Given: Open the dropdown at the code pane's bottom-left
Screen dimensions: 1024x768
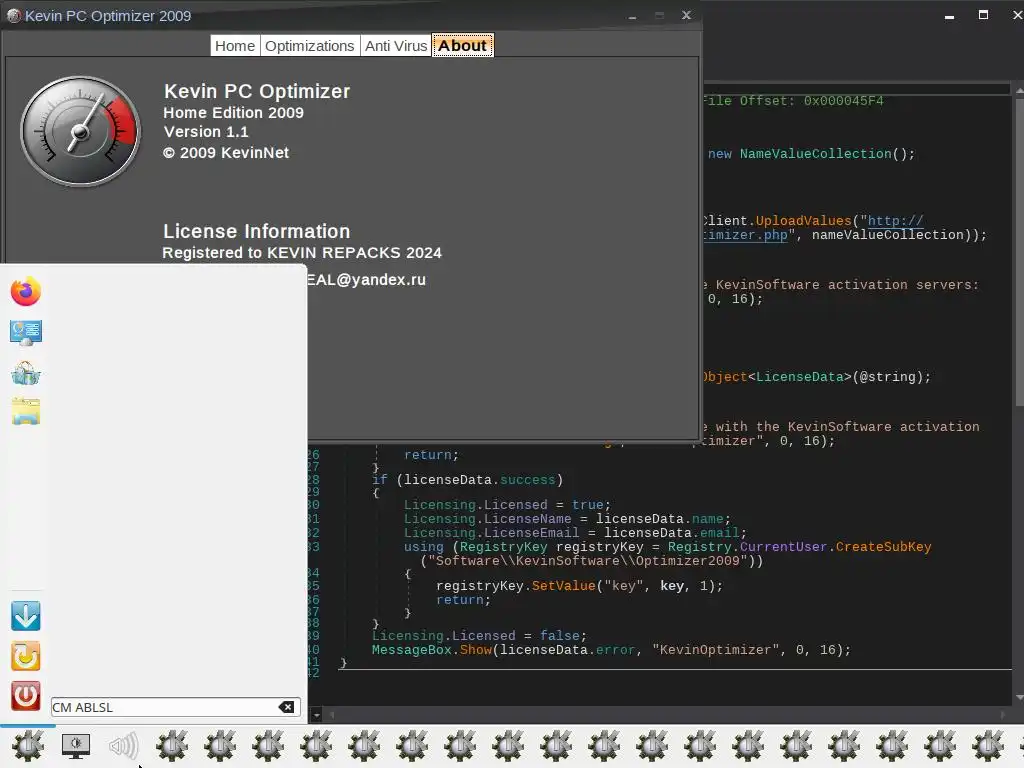Looking at the screenshot, I should point(316,715).
